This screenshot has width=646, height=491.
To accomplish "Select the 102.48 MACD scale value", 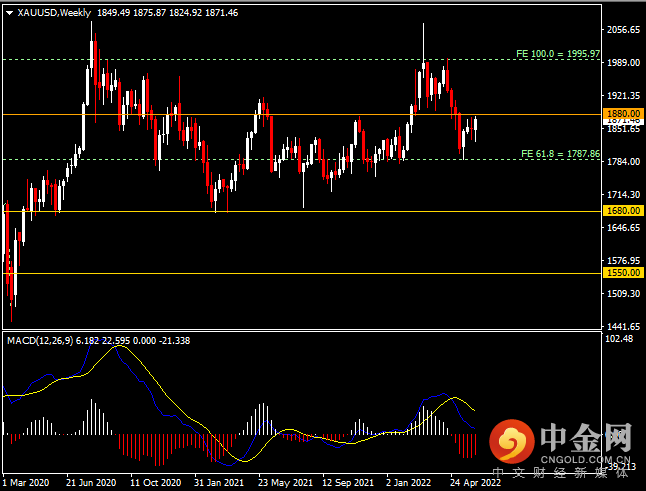I will (620, 339).
